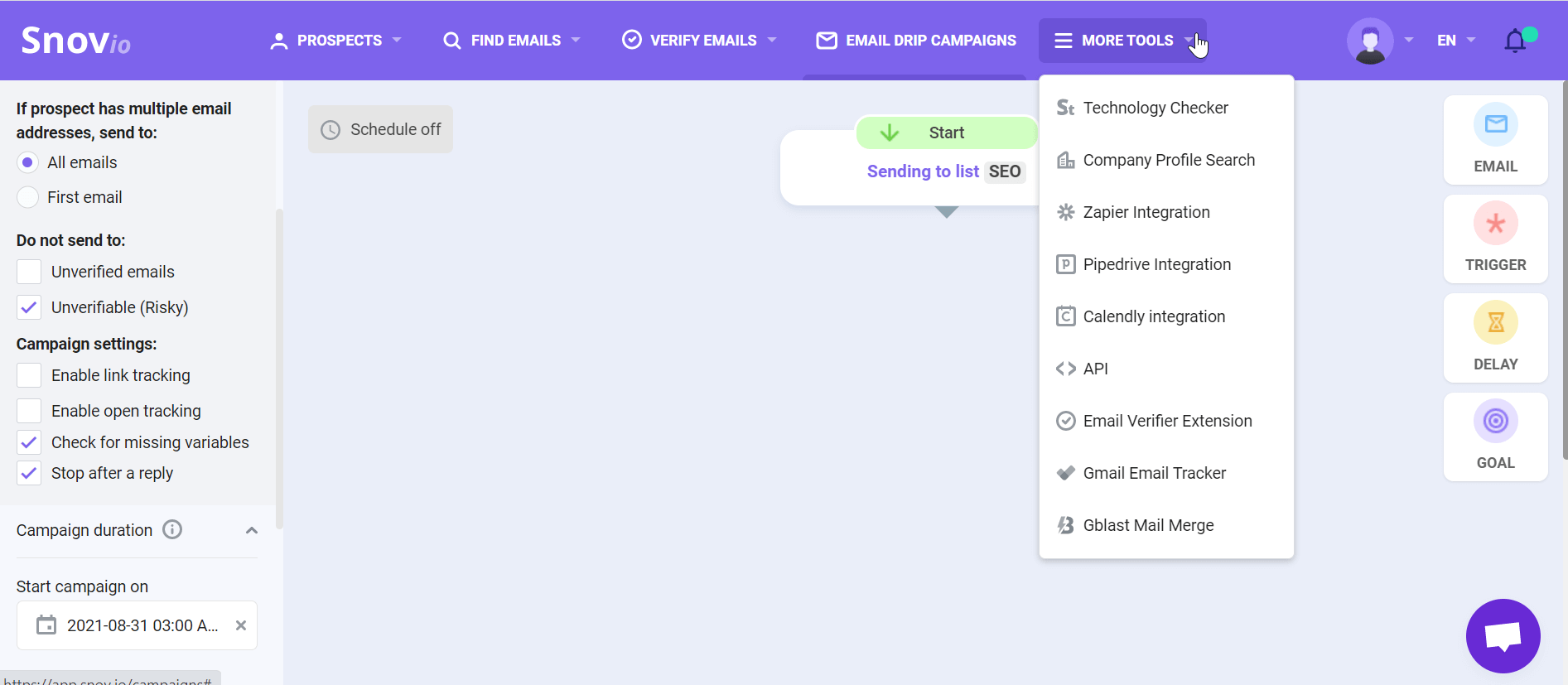This screenshot has height=685, width=1568.
Task: Click the Prospects person icon
Action: (279, 41)
